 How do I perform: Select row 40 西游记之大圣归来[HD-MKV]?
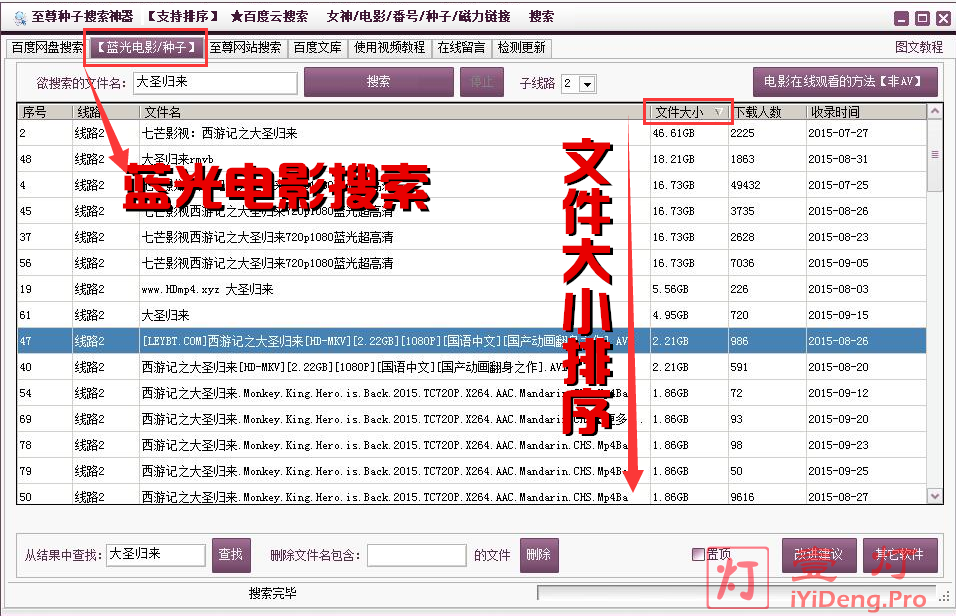[472, 367]
